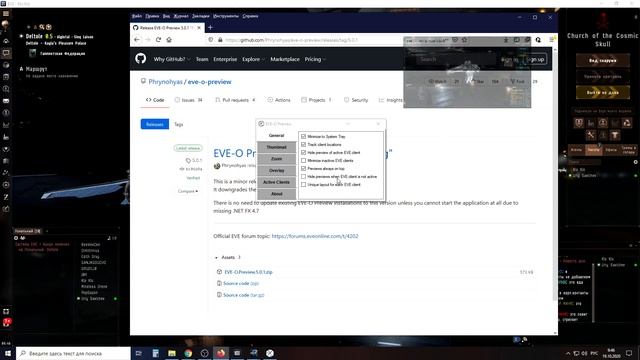Click the blue Releases button
640x360 pixels.
click(155, 124)
